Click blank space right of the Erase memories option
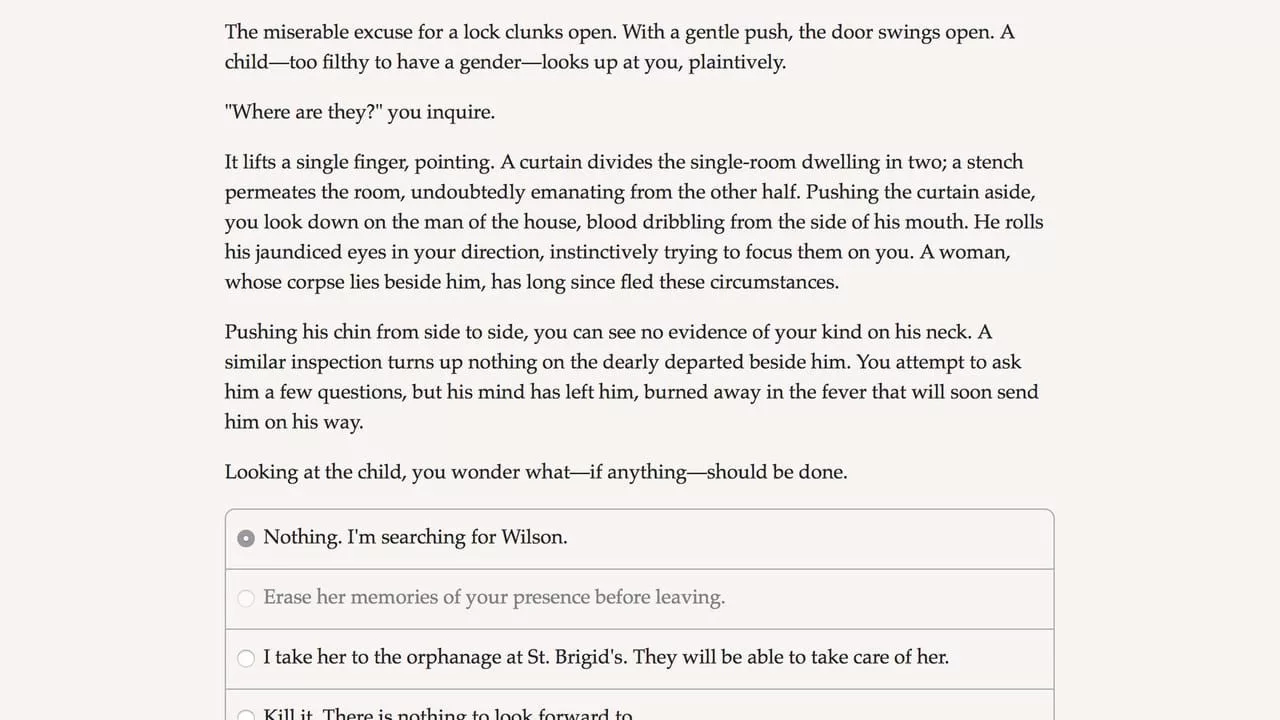This screenshot has width=1280, height=720. coord(890,598)
